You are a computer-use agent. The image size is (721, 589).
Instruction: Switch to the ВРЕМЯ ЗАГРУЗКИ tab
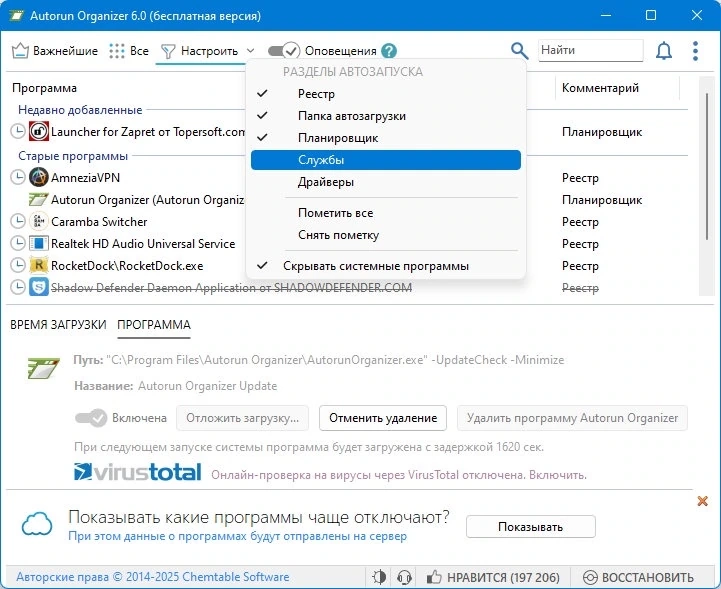[58, 325]
